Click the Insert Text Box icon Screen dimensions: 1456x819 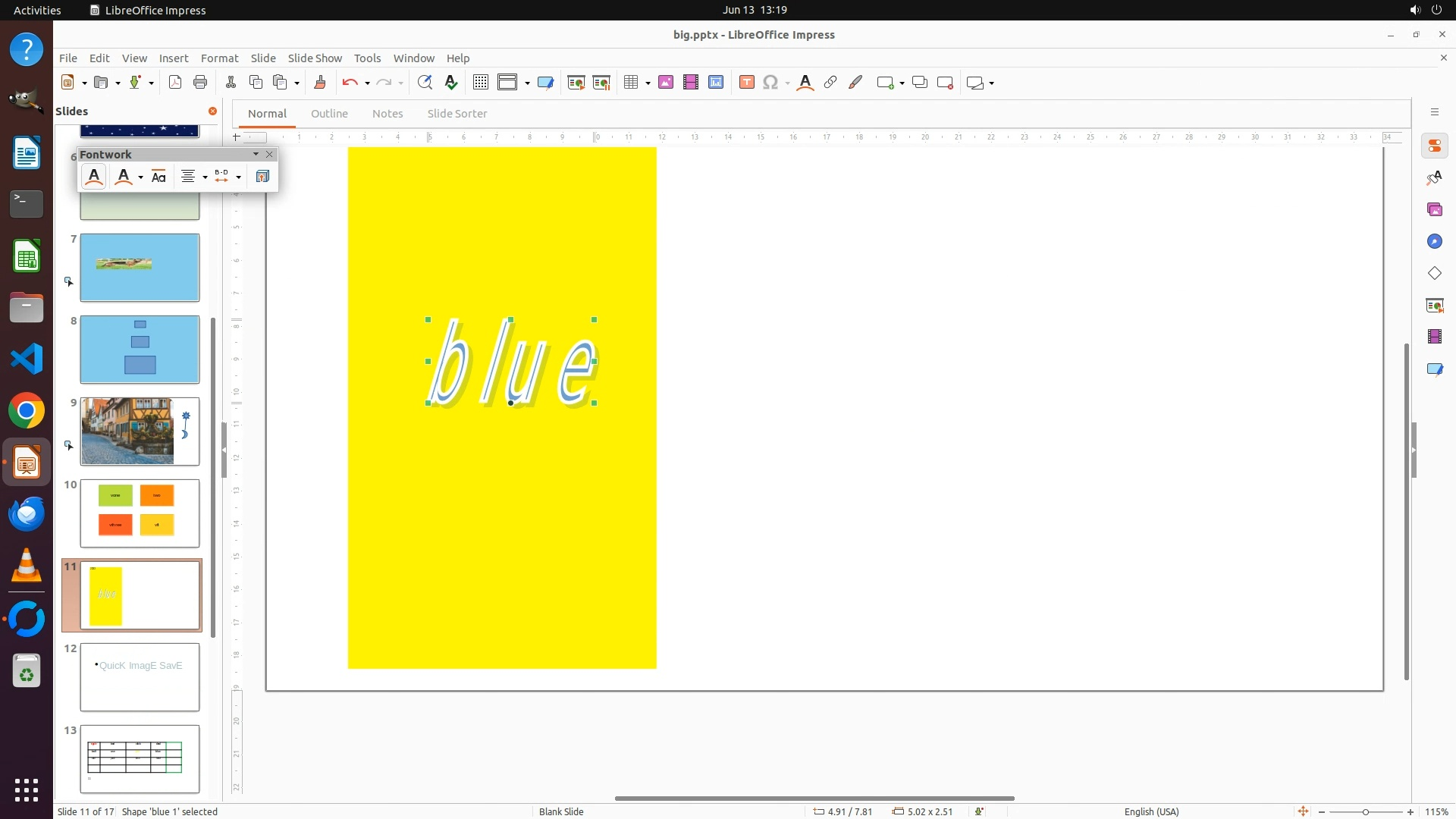coord(746,83)
